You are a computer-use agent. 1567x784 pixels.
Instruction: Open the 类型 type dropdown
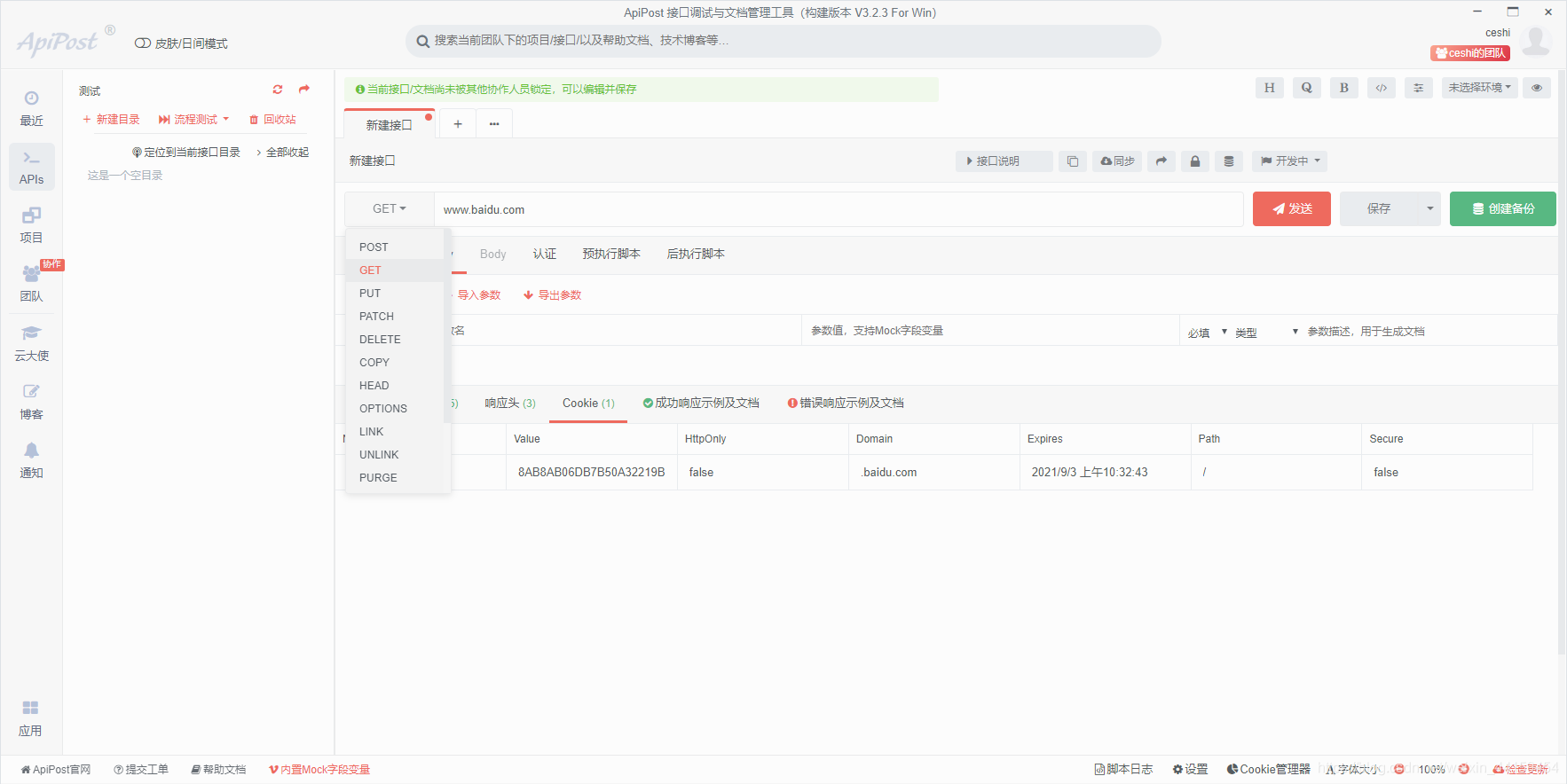pos(1266,333)
